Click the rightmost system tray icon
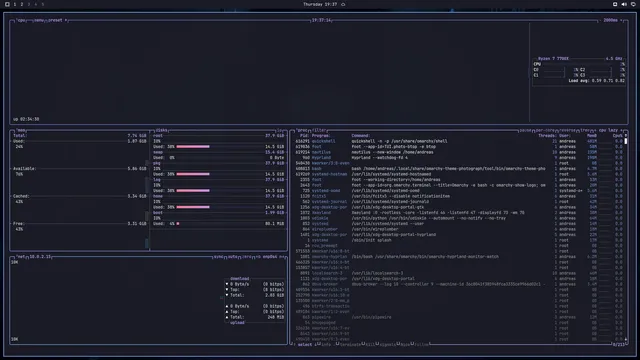This screenshot has height=360, width=640. [633, 4]
